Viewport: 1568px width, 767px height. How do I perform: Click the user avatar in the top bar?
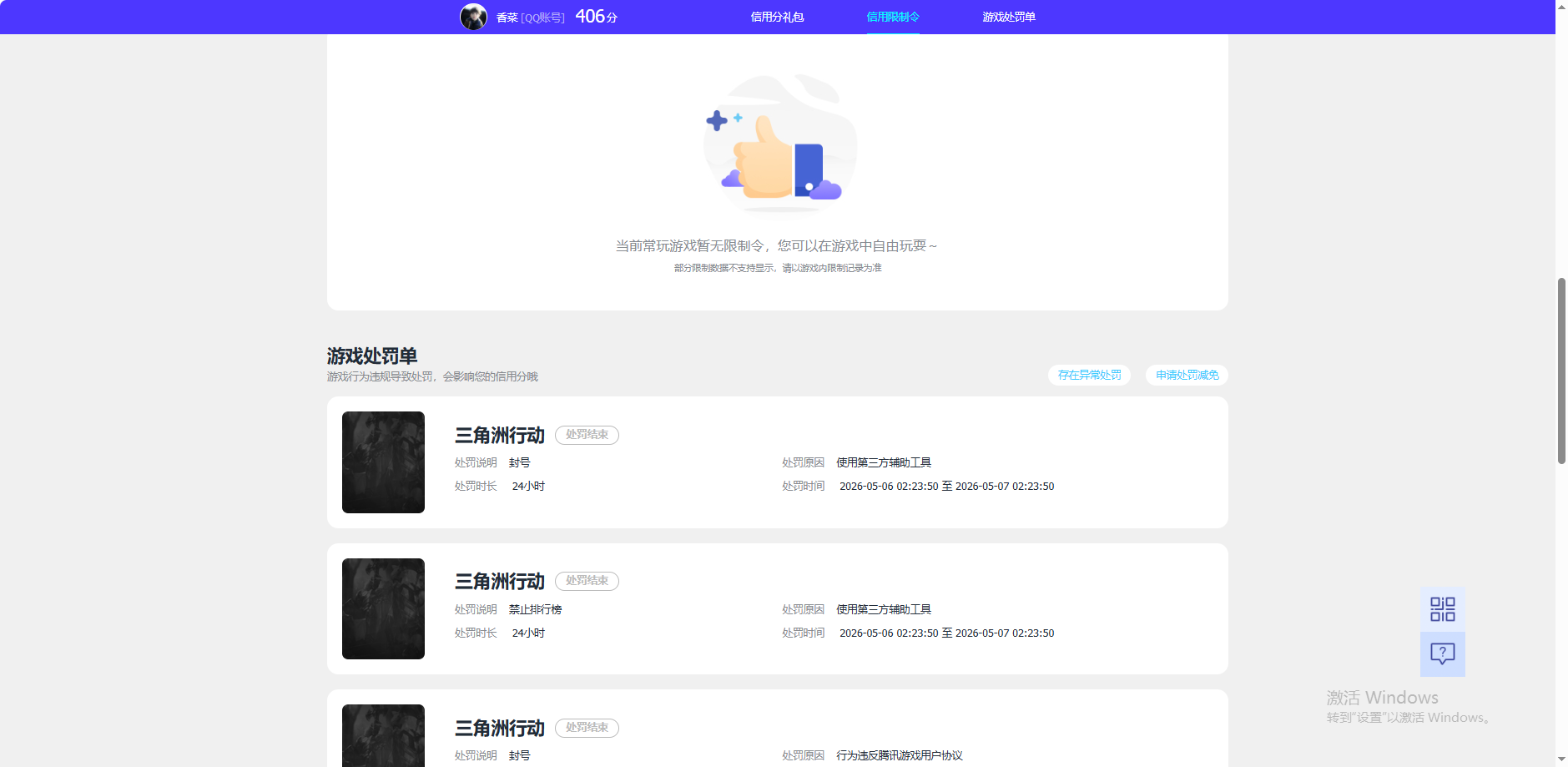(x=473, y=17)
